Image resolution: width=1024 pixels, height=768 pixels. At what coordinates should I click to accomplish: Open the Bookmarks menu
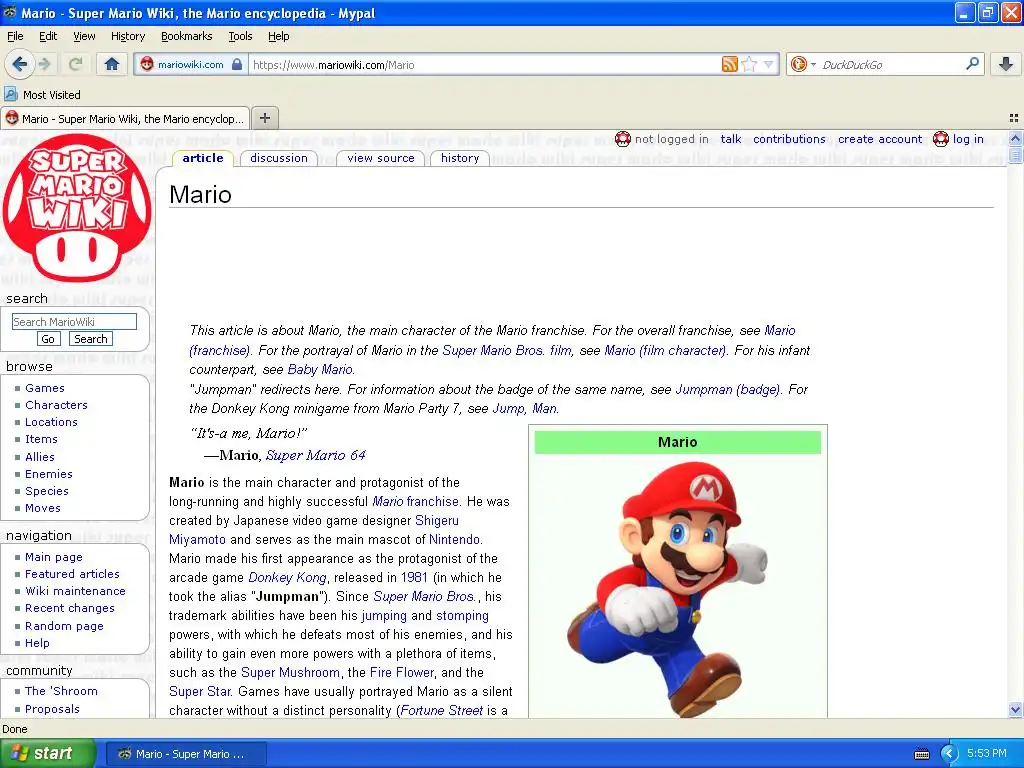(187, 37)
